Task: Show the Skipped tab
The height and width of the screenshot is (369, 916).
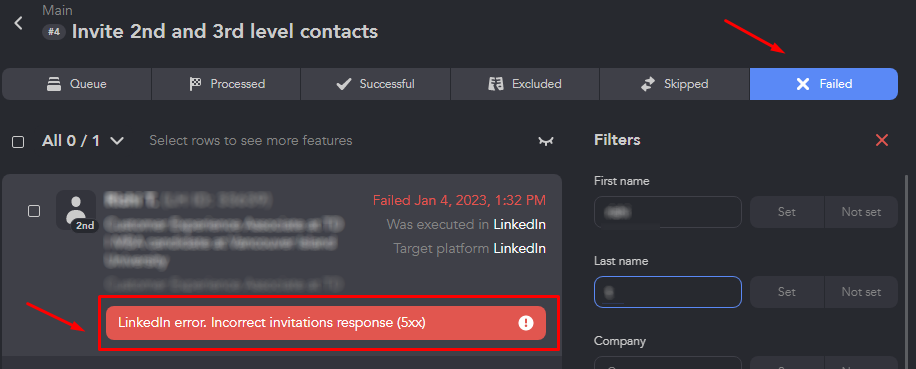Action: tap(674, 84)
